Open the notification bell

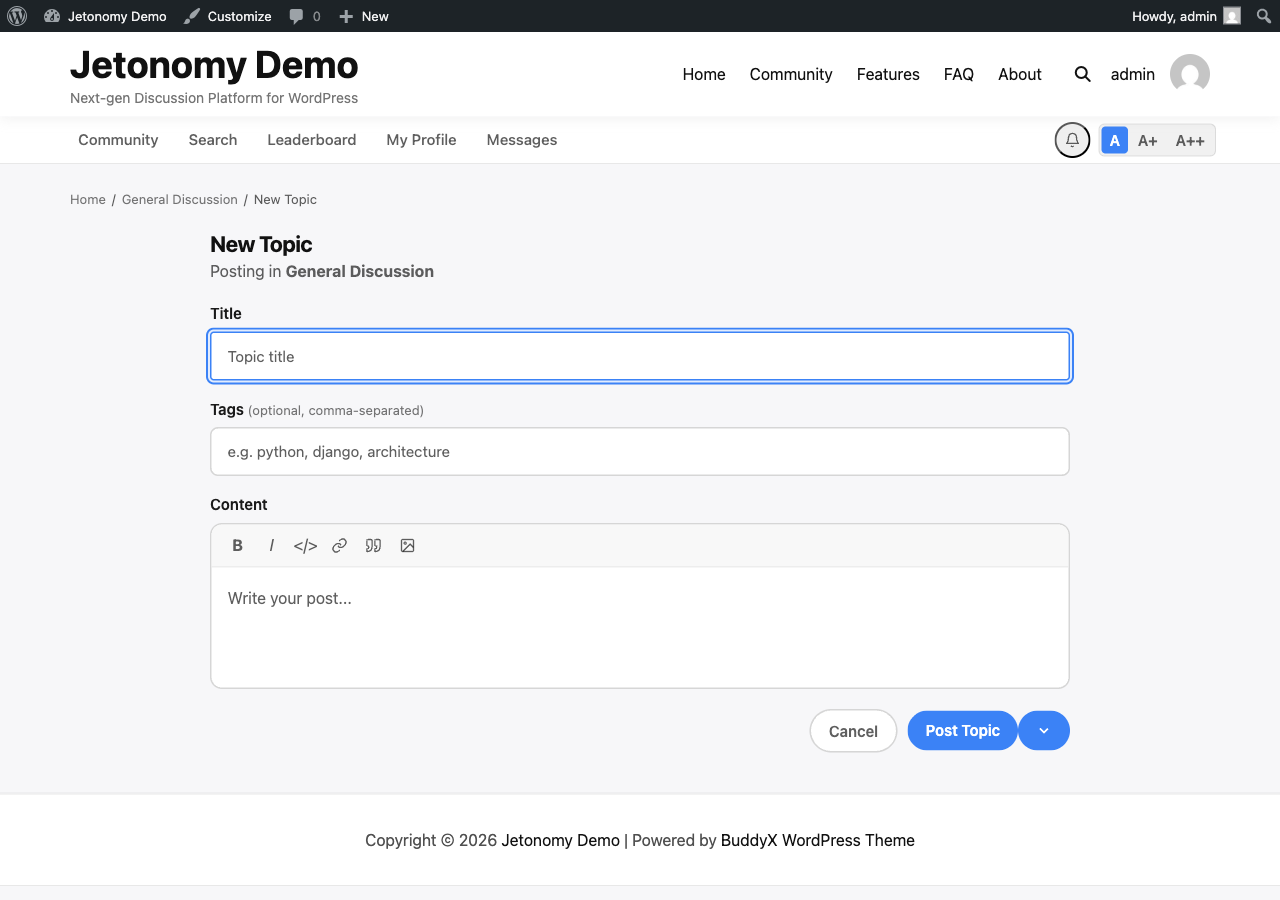1072,140
